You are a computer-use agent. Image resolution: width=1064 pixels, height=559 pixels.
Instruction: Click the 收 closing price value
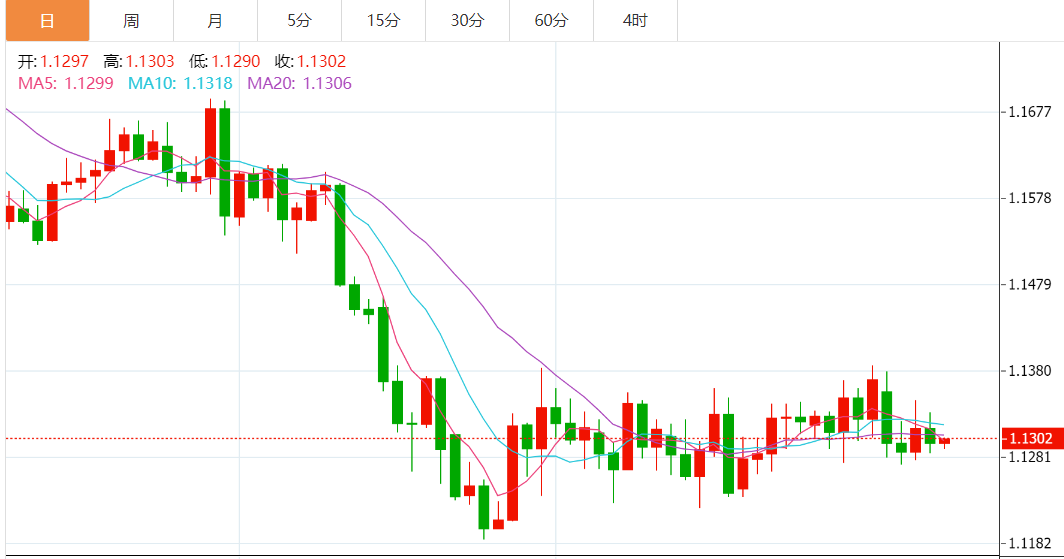coord(322,61)
